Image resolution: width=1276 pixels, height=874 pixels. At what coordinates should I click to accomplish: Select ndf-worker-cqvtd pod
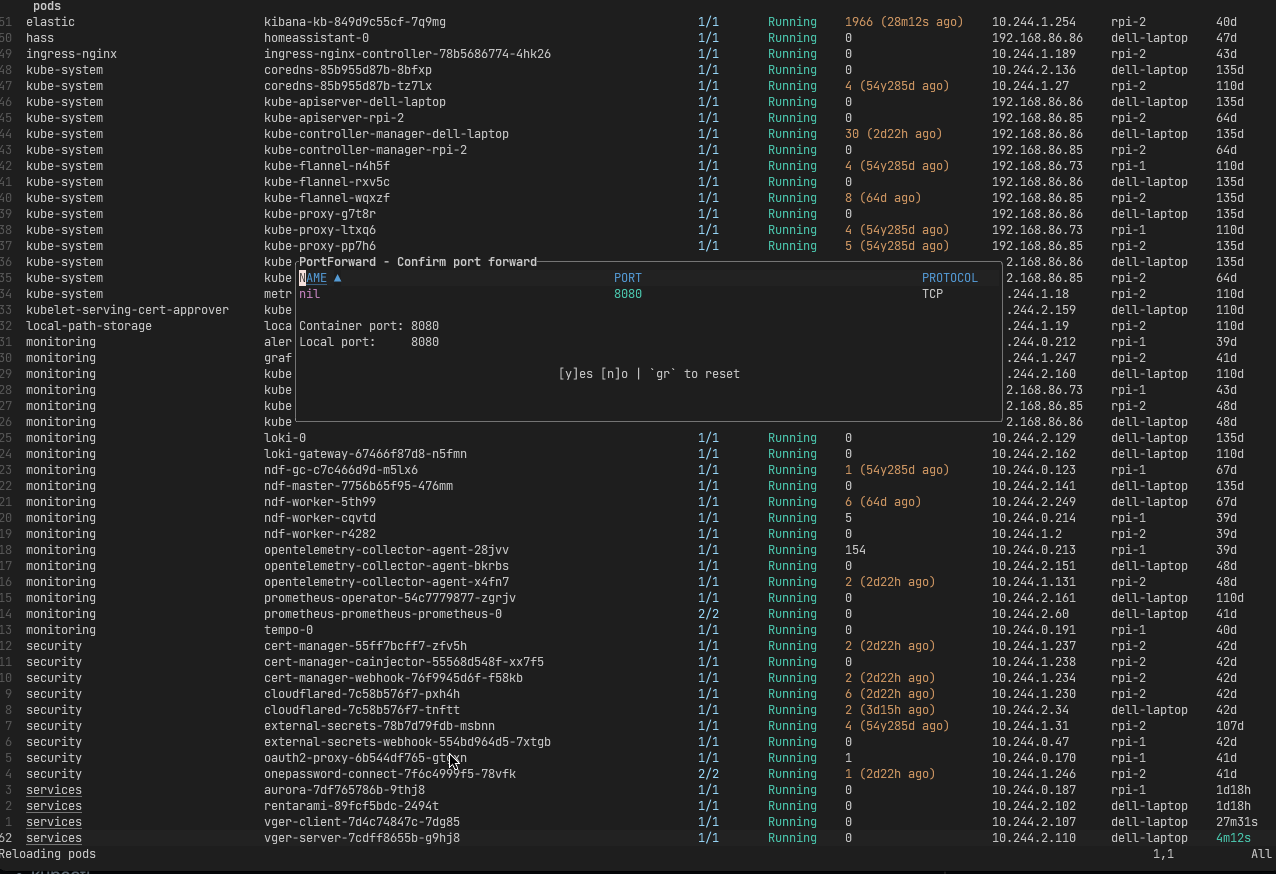(320, 518)
